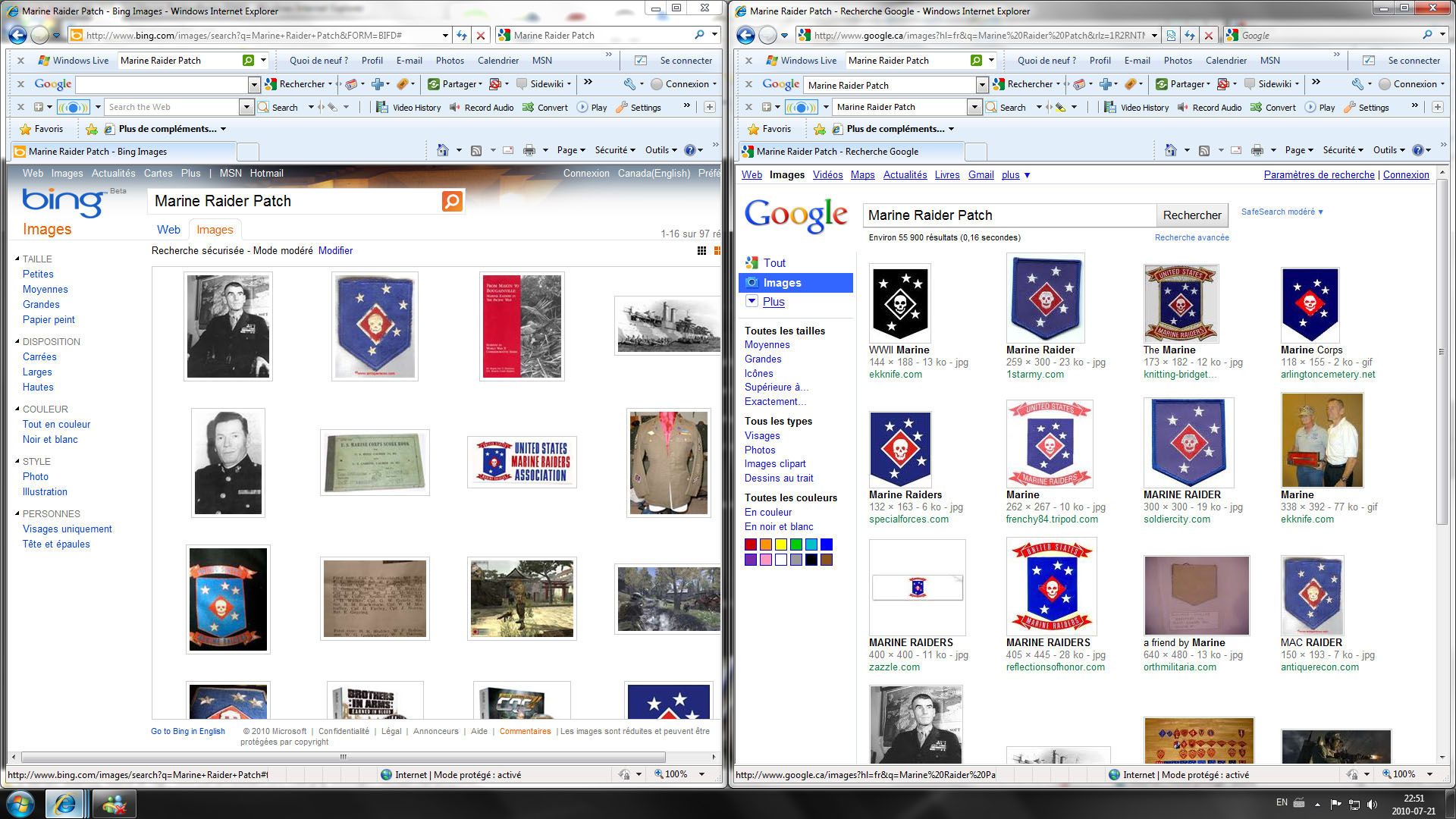Click the Internet Explorer taskbar icon
This screenshot has height=819, width=1456.
click(65, 805)
